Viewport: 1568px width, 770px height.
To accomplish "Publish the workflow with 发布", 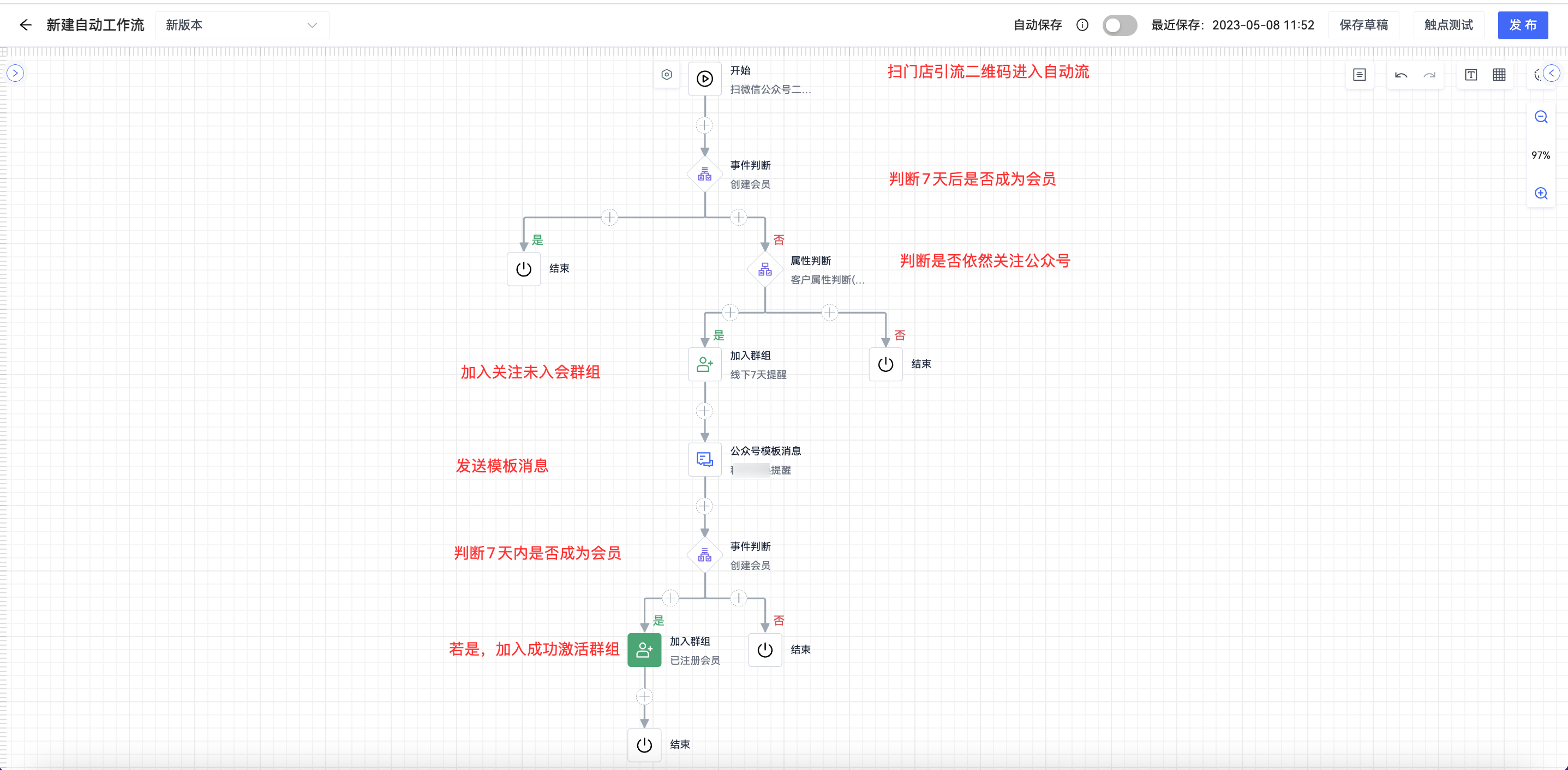I will click(1522, 25).
